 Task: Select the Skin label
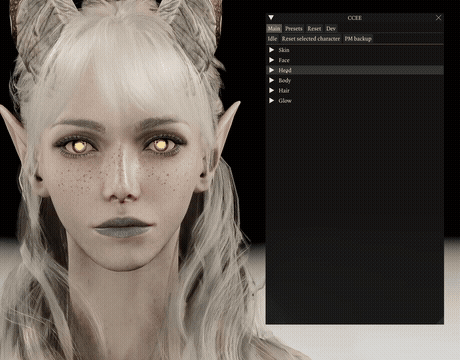(x=284, y=50)
